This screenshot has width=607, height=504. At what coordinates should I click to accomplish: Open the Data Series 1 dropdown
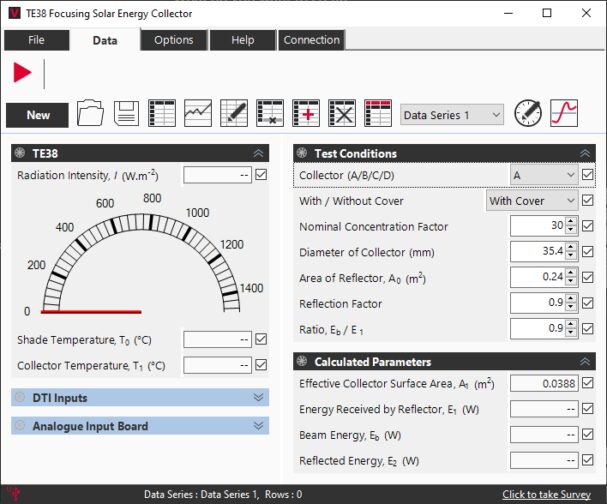coord(452,115)
